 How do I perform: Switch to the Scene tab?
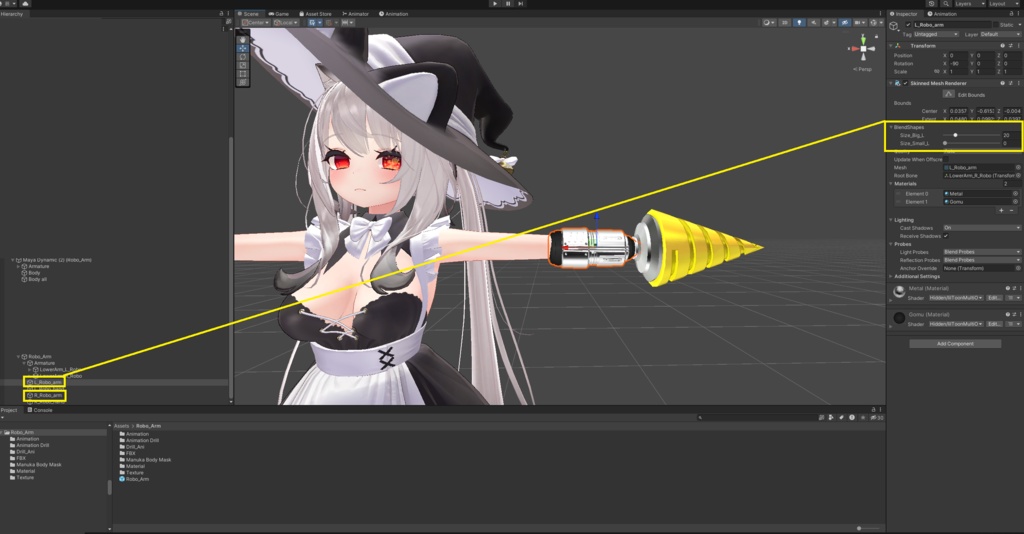pyautogui.click(x=248, y=14)
